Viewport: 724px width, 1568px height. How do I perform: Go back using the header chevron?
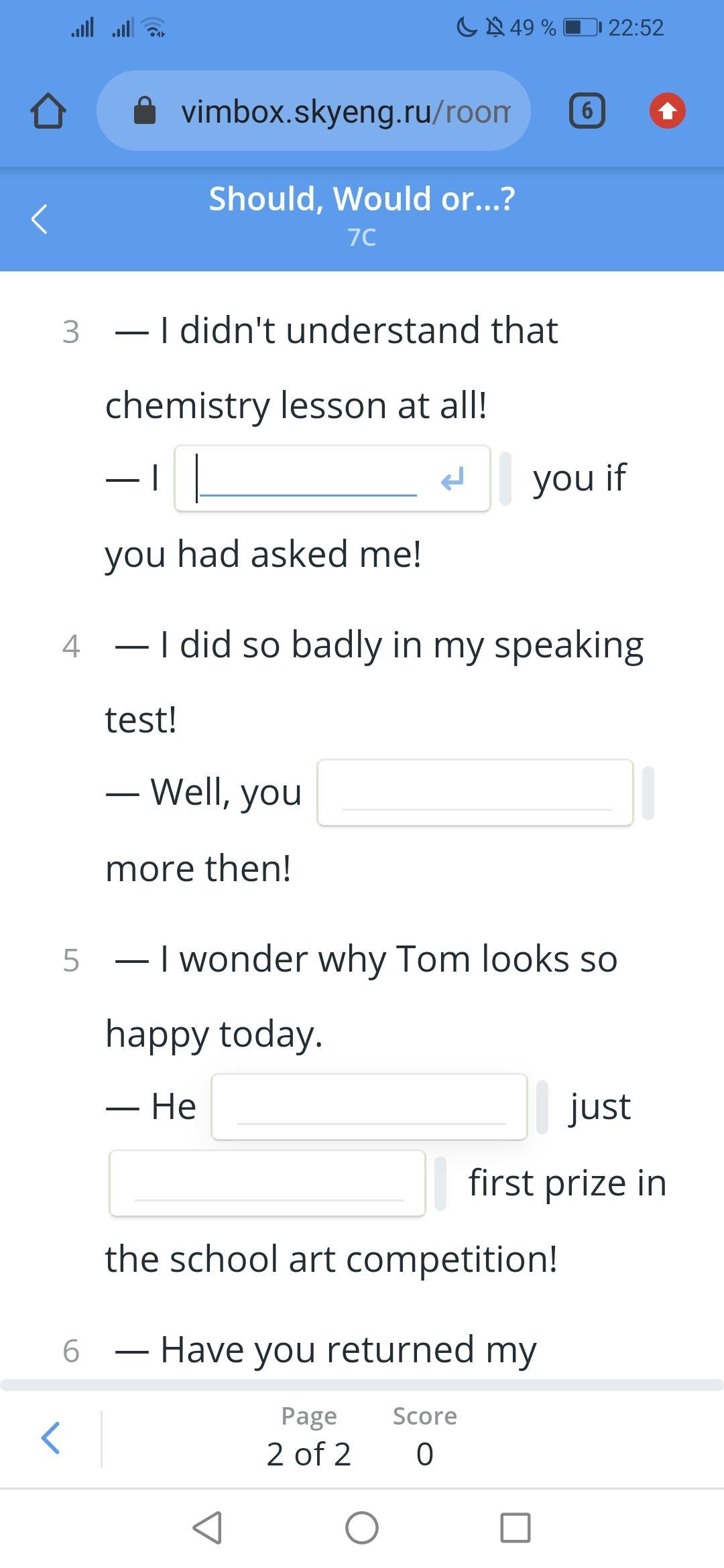click(x=40, y=219)
